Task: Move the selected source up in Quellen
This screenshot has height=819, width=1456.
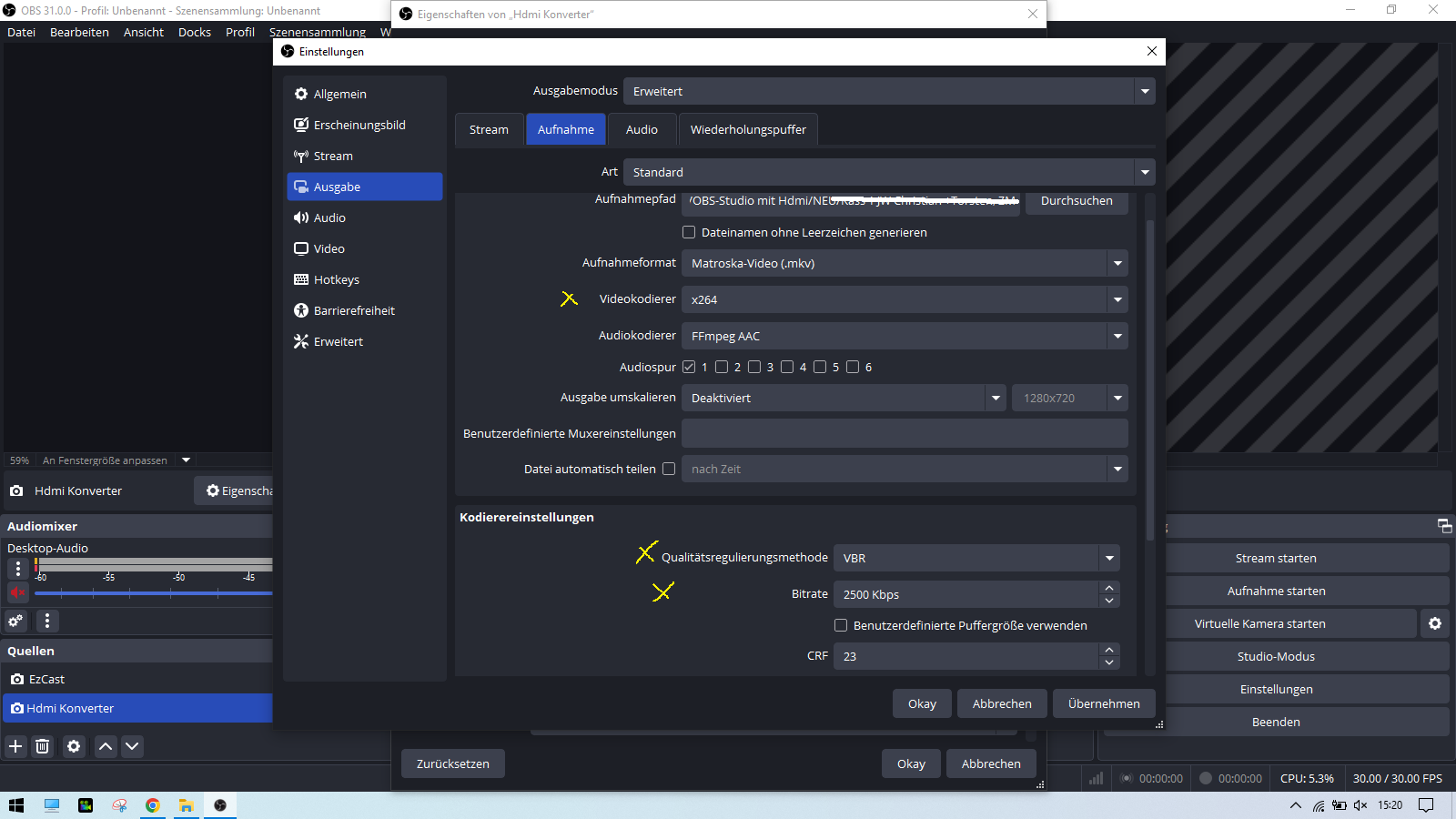Action: [x=106, y=746]
